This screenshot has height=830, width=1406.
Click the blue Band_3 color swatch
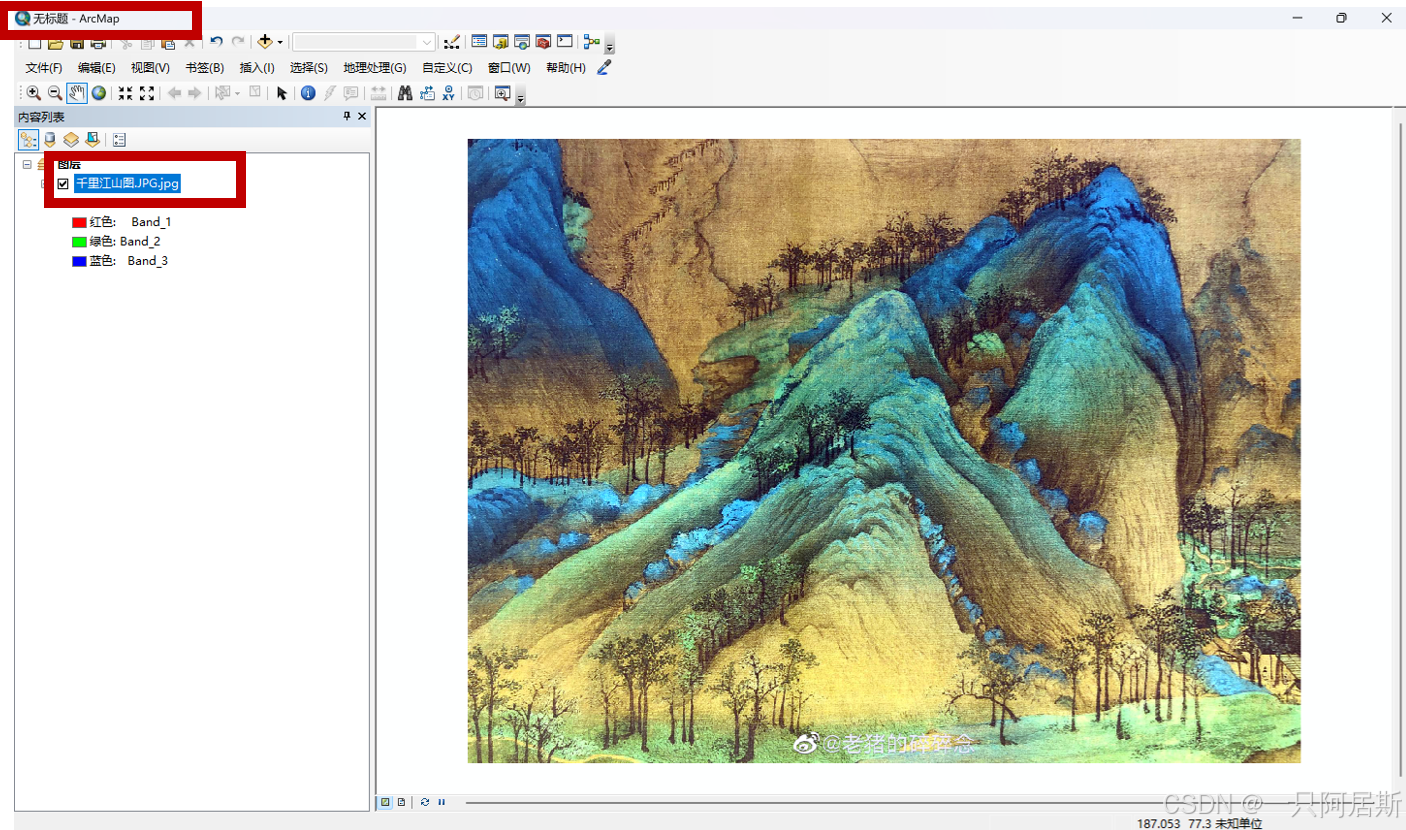click(79, 261)
